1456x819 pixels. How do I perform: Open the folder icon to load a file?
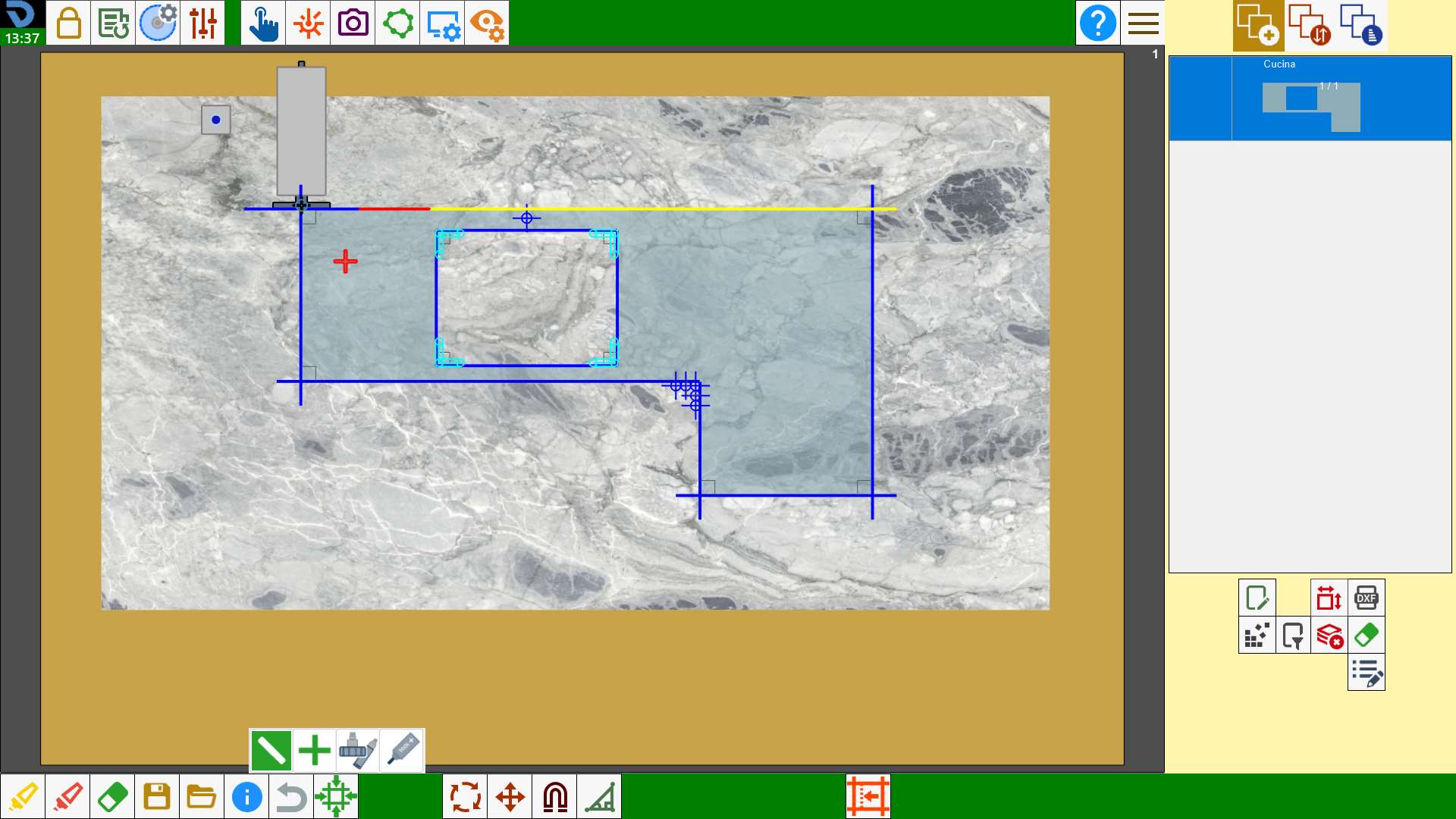202,797
